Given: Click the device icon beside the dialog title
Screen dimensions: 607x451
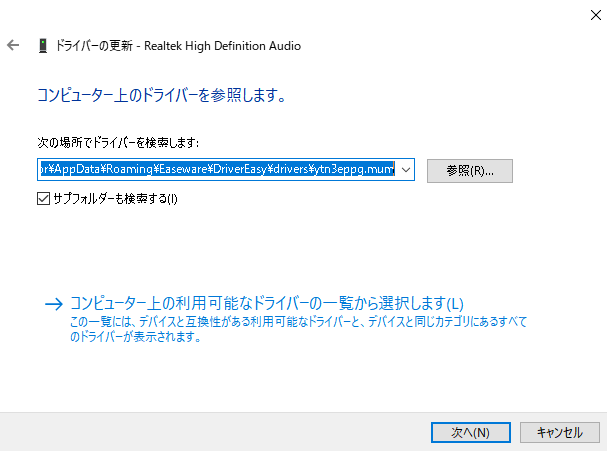Looking at the screenshot, I should pos(41,46).
